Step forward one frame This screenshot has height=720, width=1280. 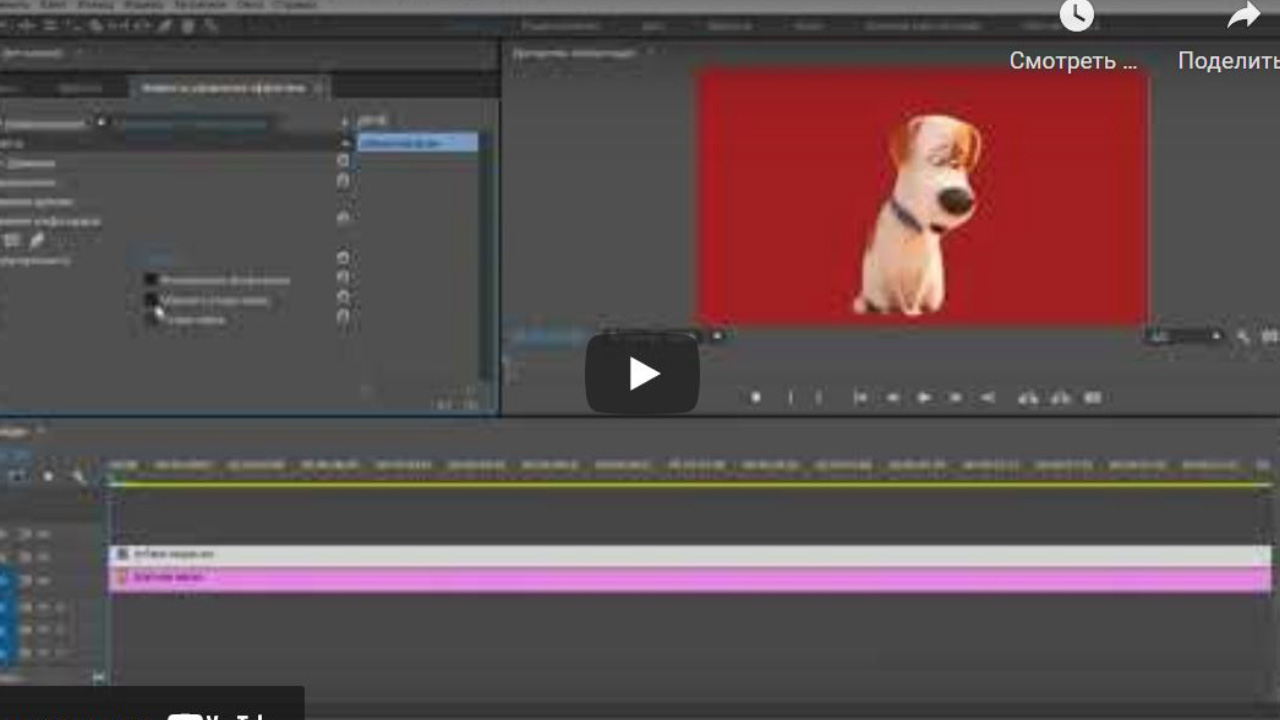point(956,398)
